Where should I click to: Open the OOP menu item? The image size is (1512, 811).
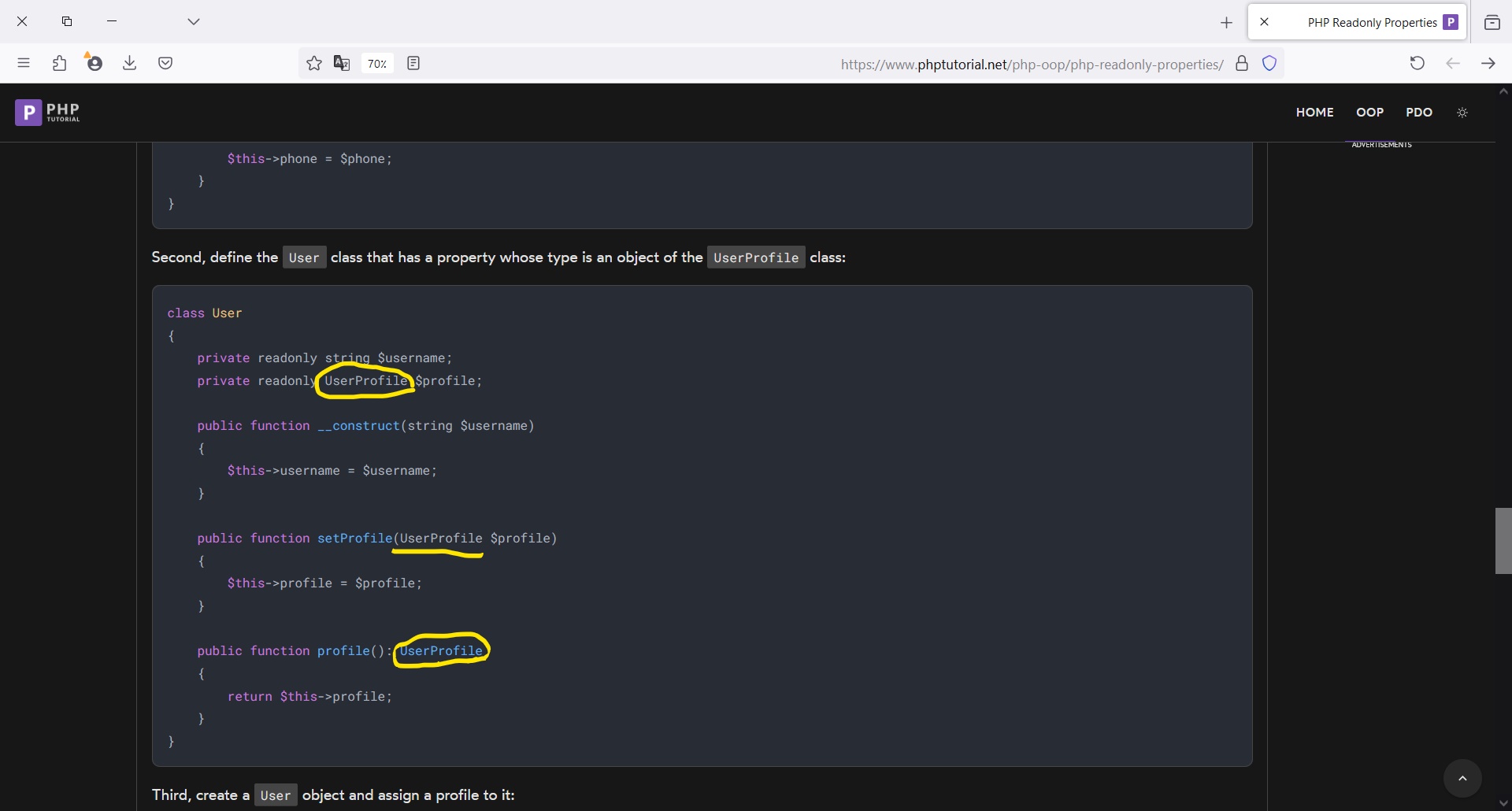click(x=1369, y=113)
